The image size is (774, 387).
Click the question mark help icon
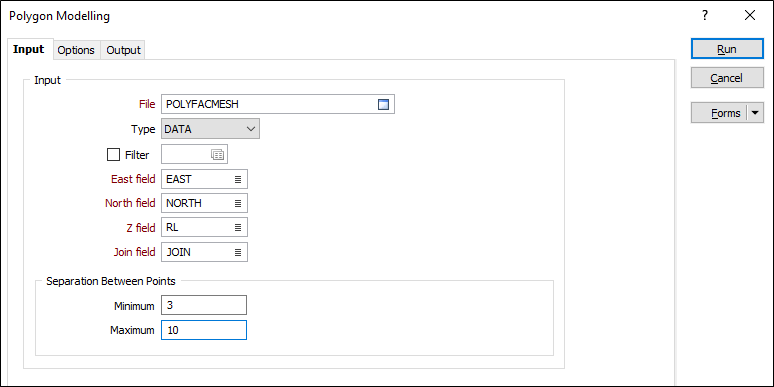point(705,15)
